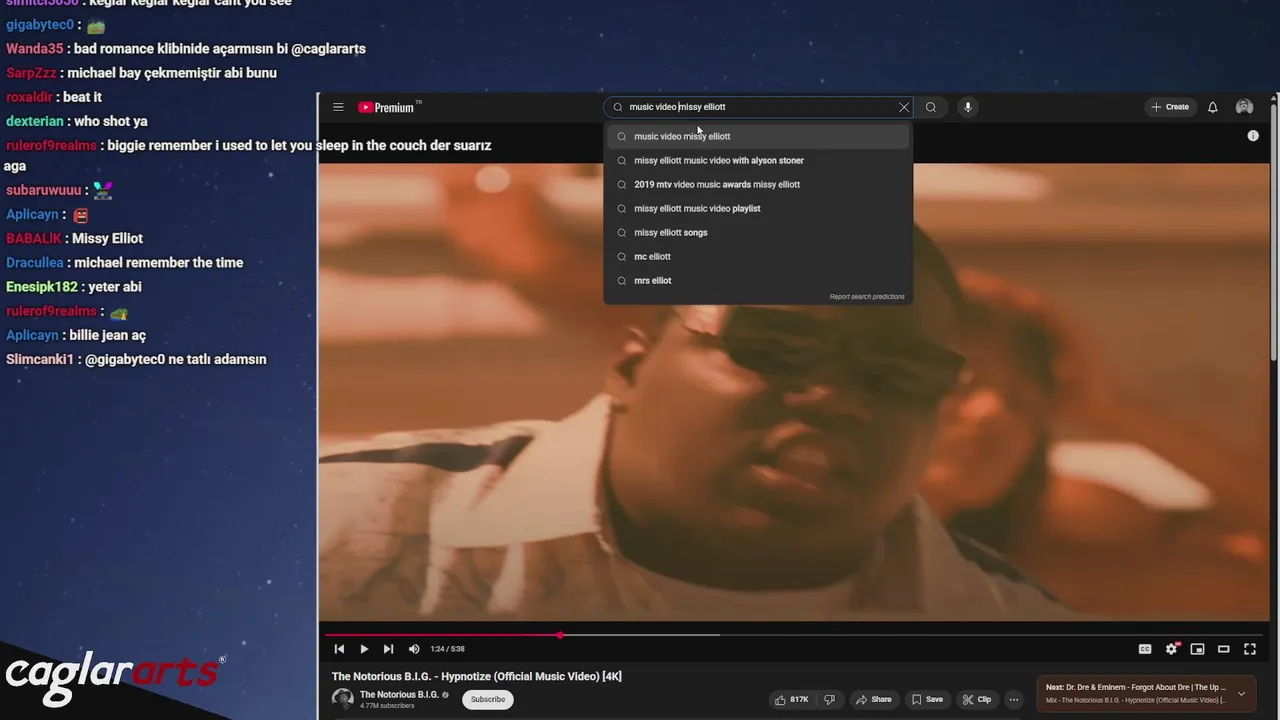The height and width of the screenshot is (720, 1280).
Task: Click the video title 'Hypnotize (Official Music Video)'
Action: pyautogui.click(x=477, y=676)
